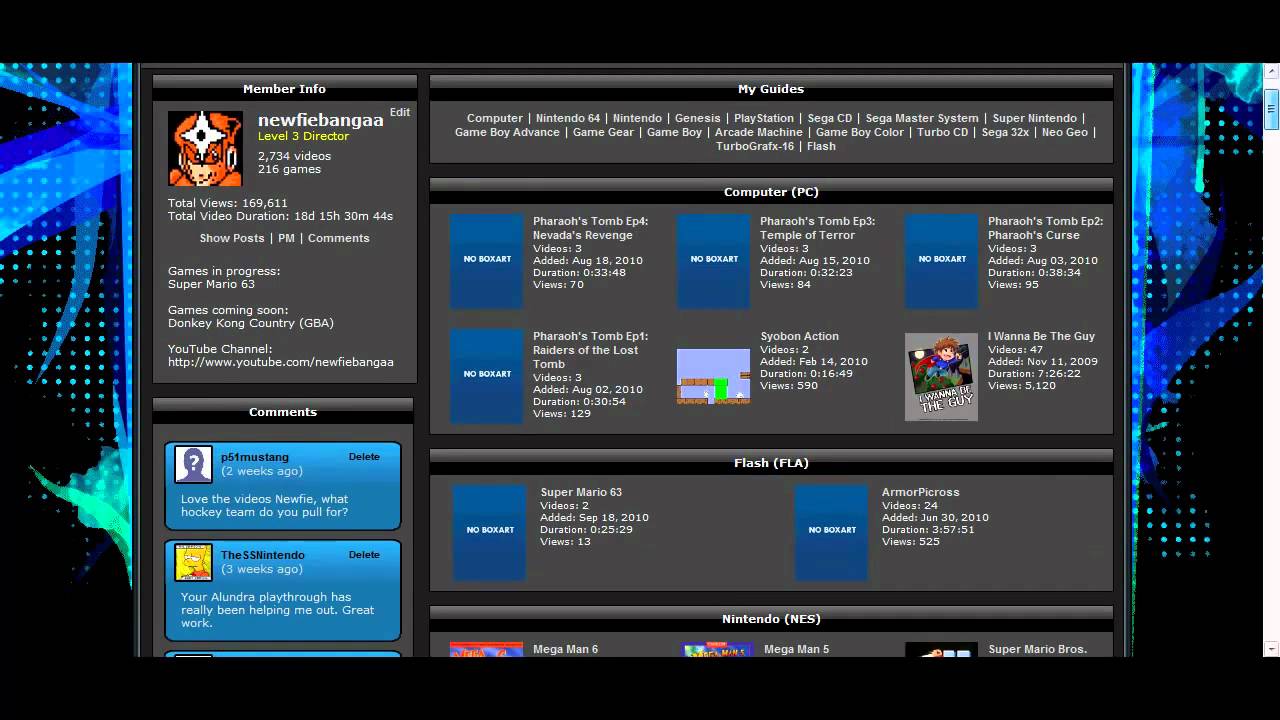Select Arcade Machine guides
The width and height of the screenshot is (1280, 720).
point(759,132)
